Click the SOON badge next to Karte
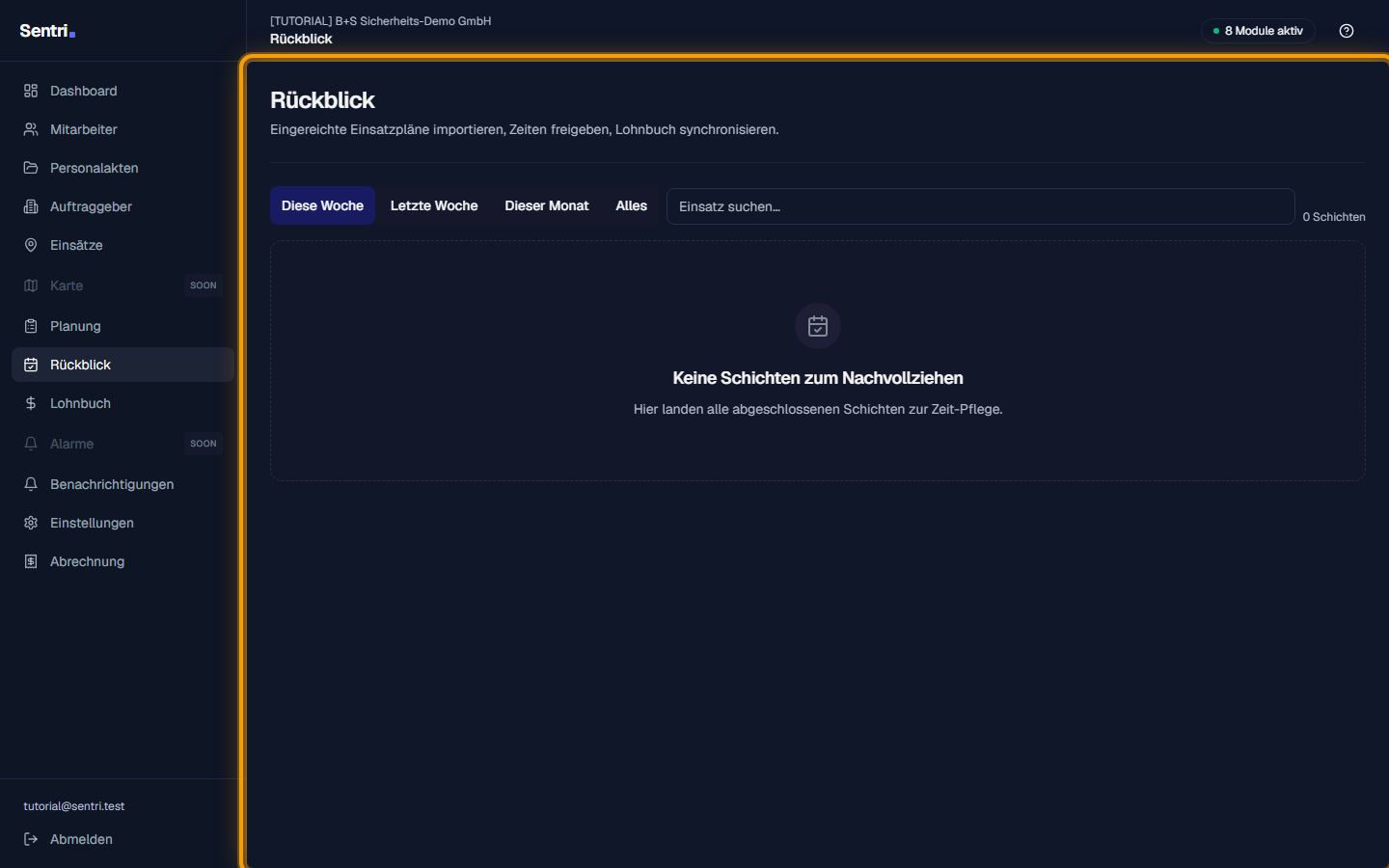The width and height of the screenshot is (1389, 868). point(204,285)
